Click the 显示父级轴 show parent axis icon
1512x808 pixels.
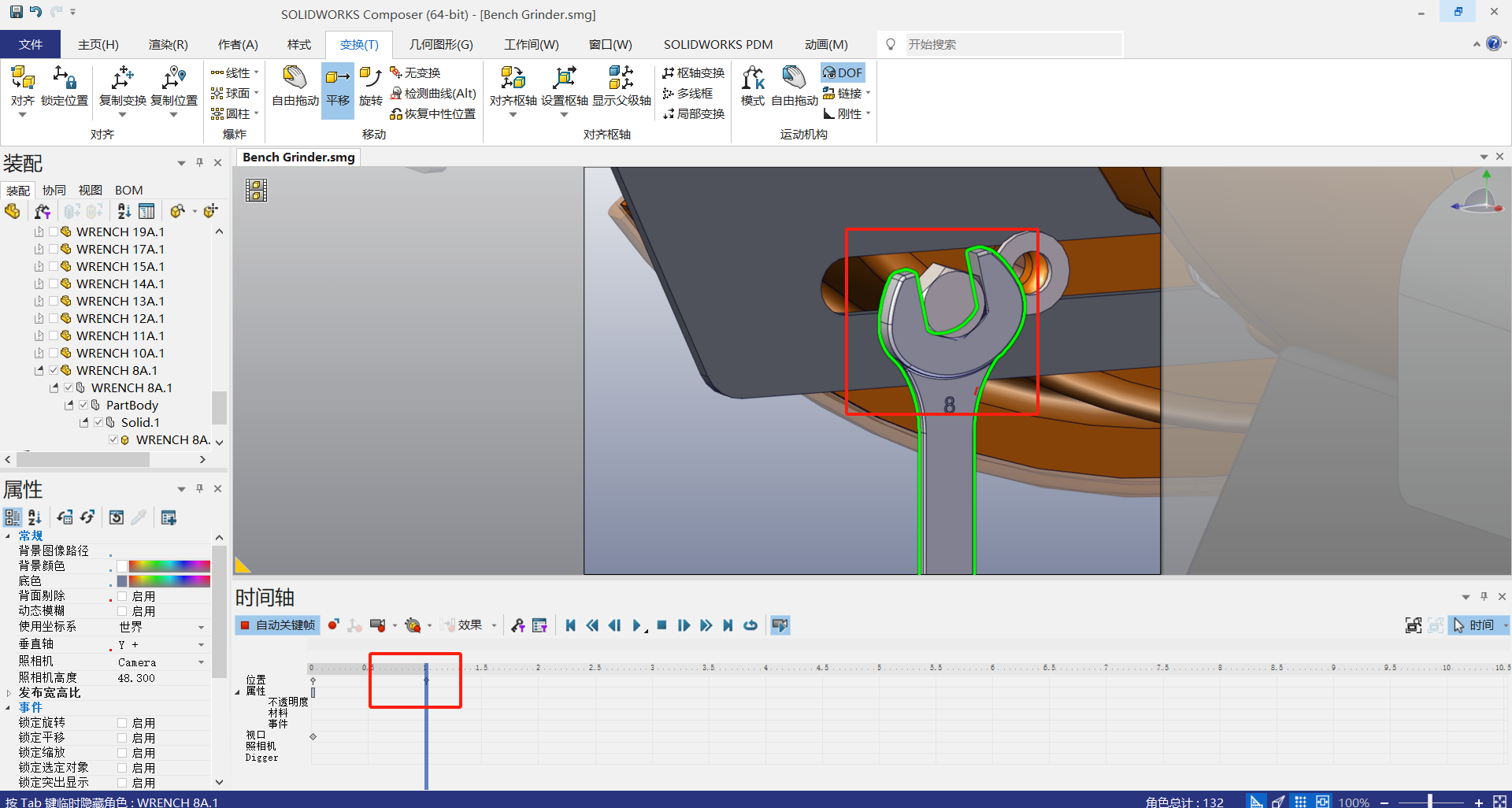(x=621, y=79)
